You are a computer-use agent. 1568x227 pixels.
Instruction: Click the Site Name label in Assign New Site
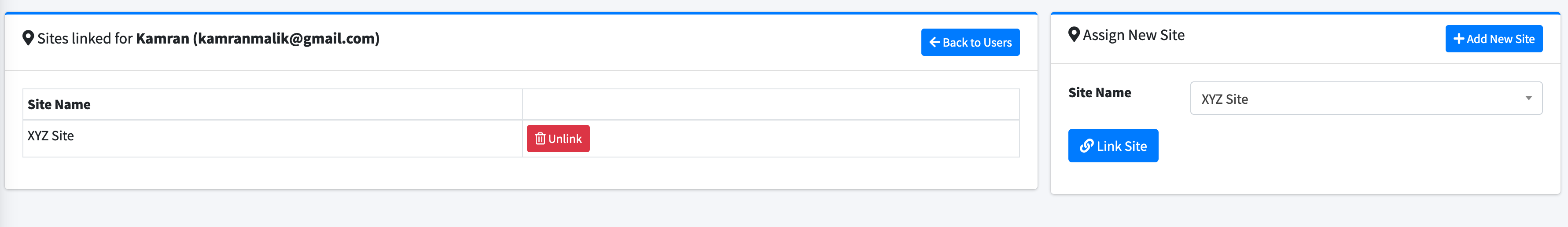click(x=1099, y=93)
